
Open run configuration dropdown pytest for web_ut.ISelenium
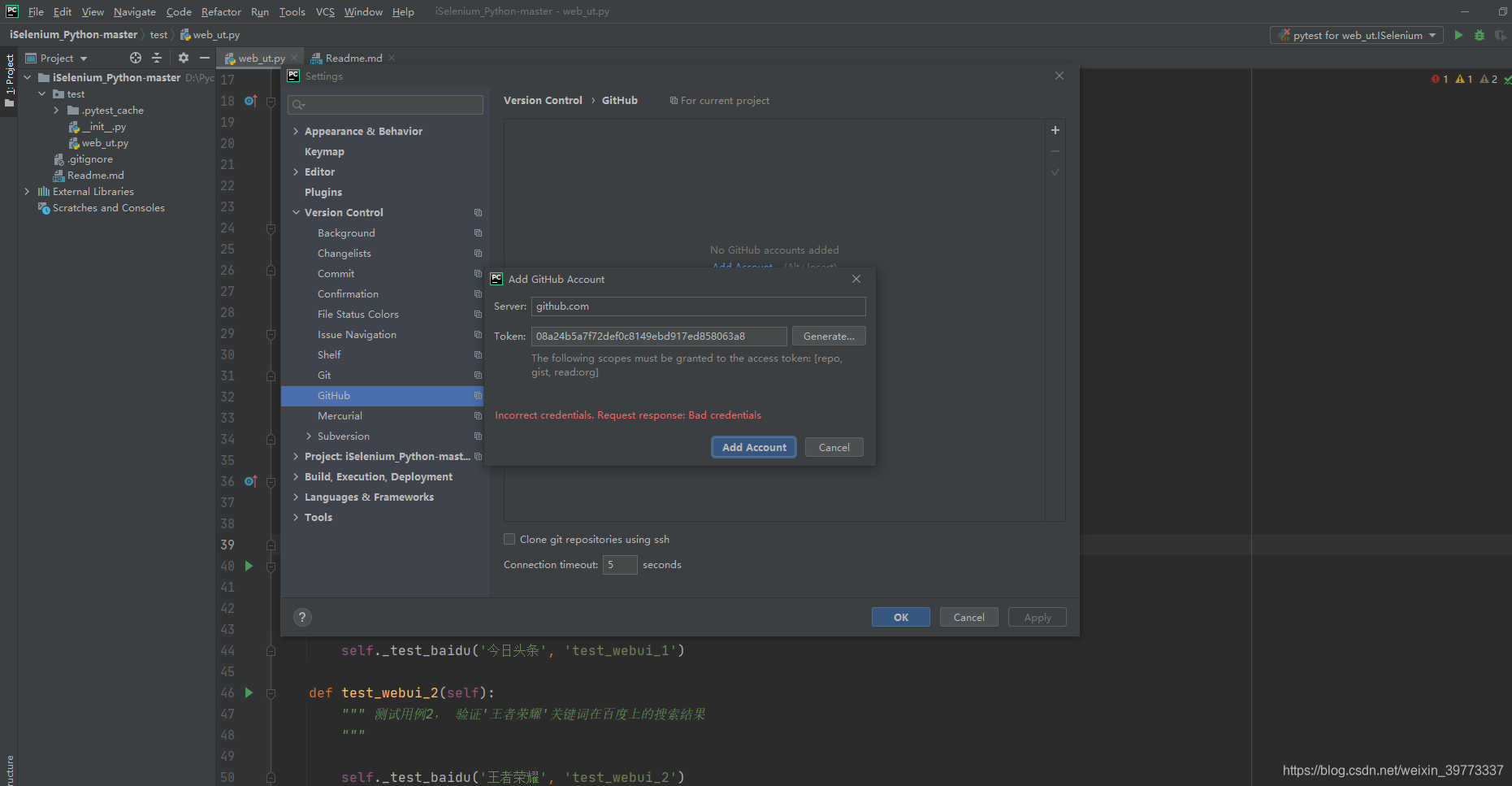coord(1357,35)
